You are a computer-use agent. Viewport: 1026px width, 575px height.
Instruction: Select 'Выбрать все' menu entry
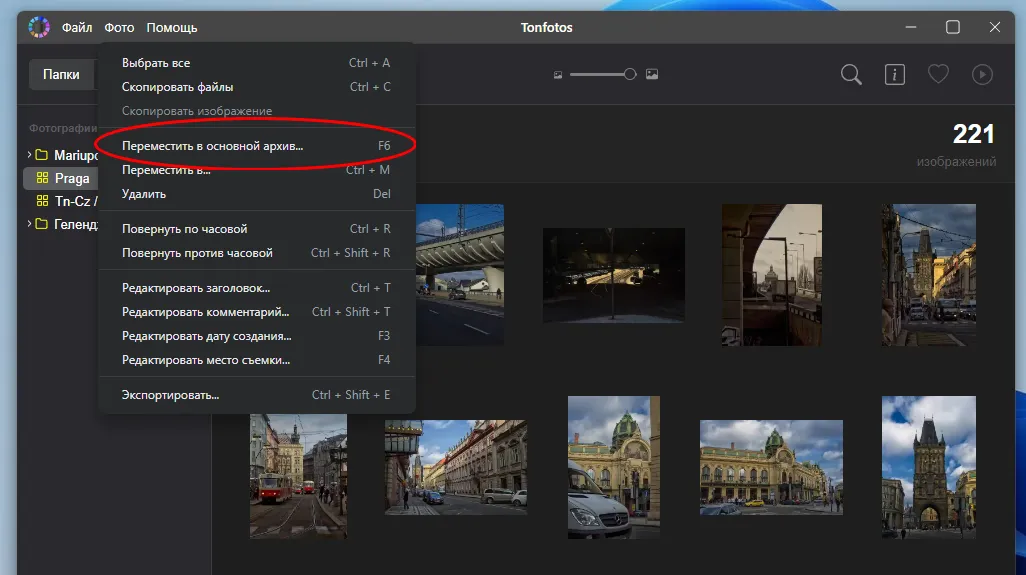coord(156,63)
